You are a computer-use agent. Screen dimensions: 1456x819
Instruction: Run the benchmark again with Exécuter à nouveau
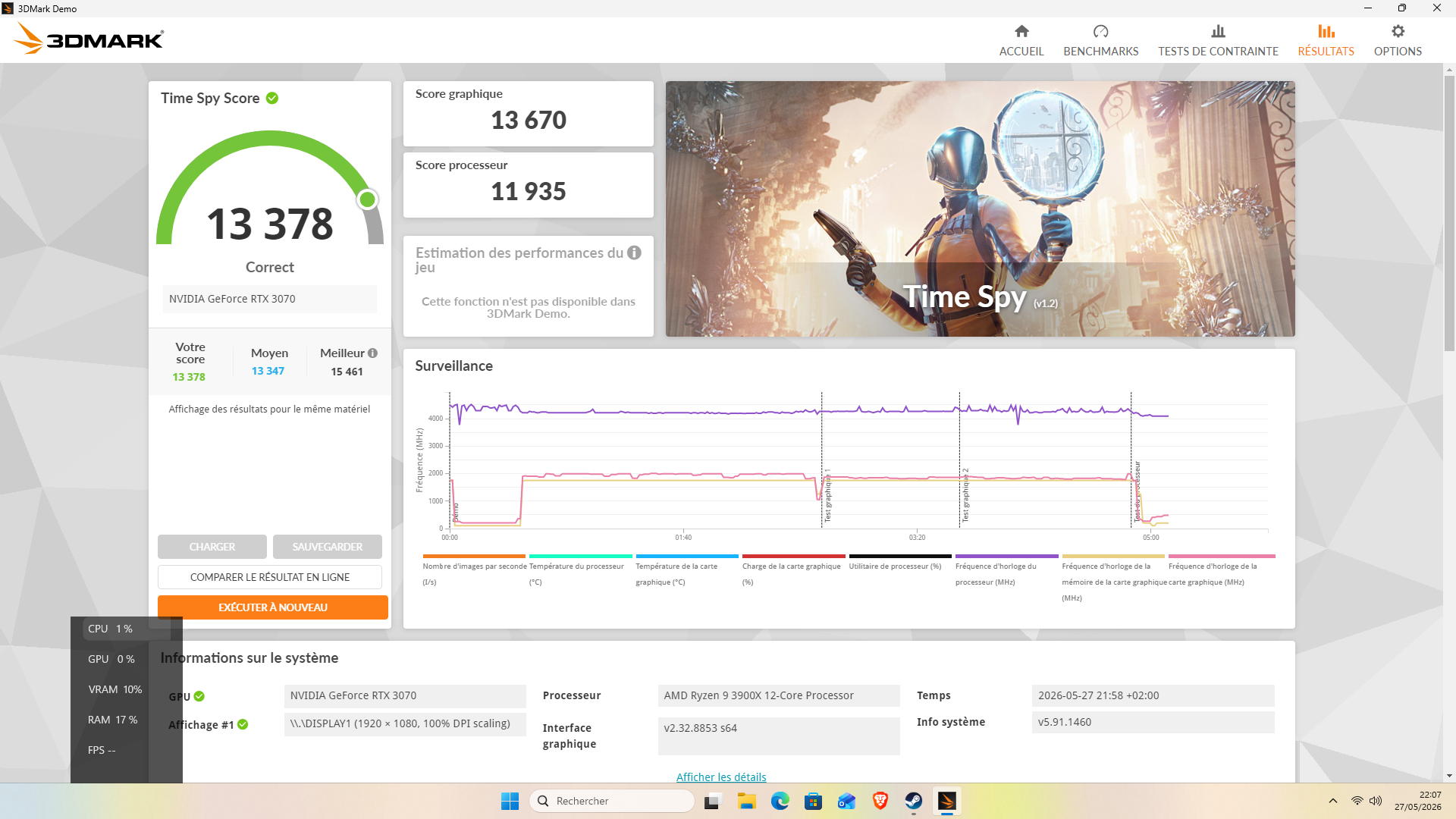pos(273,607)
